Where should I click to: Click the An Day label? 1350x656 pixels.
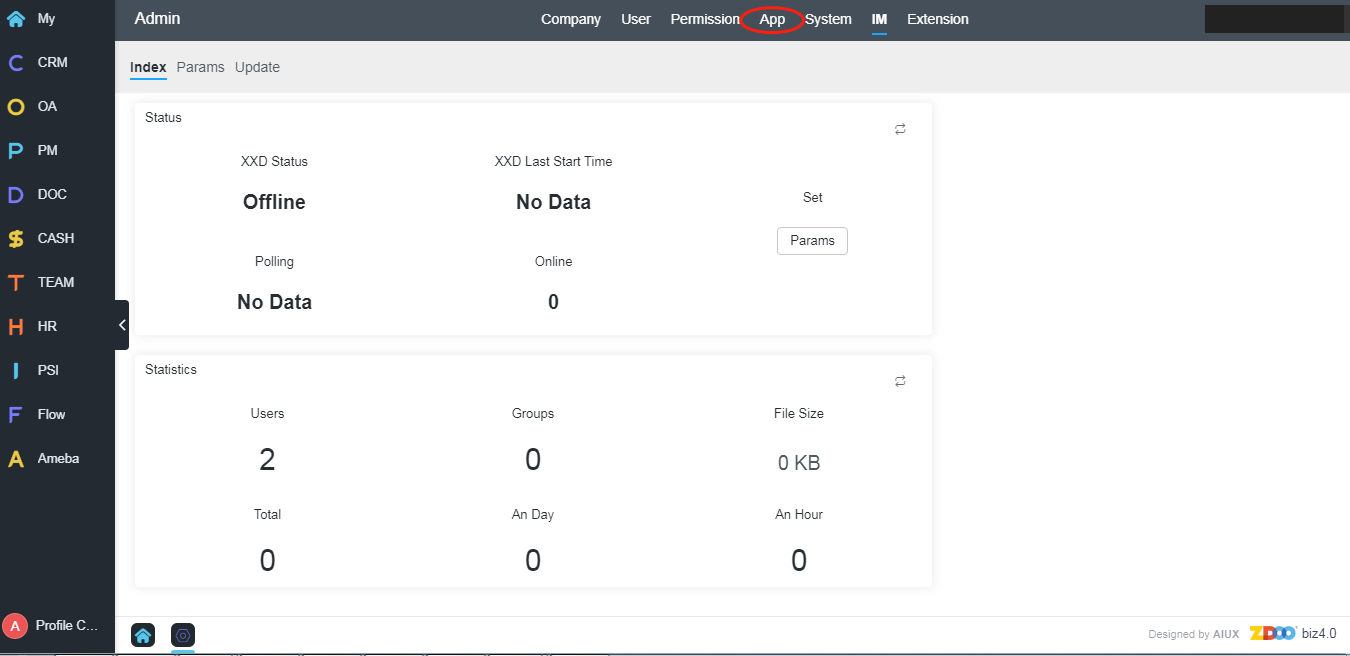tap(533, 514)
